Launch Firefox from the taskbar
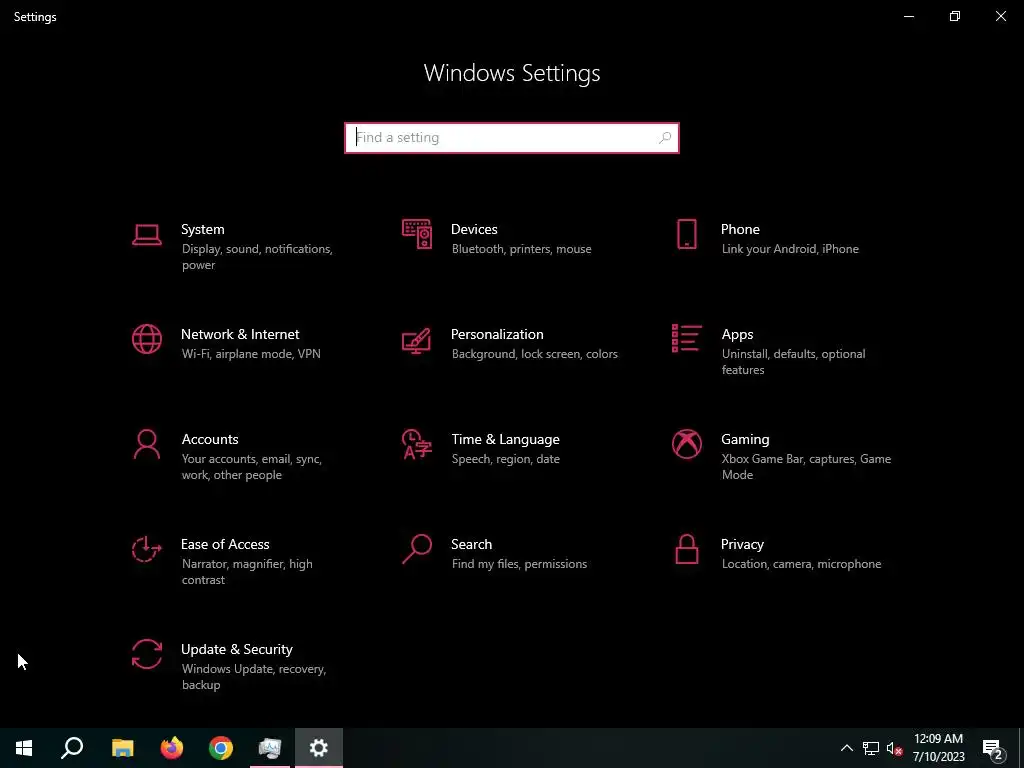 tap(172, 748)
